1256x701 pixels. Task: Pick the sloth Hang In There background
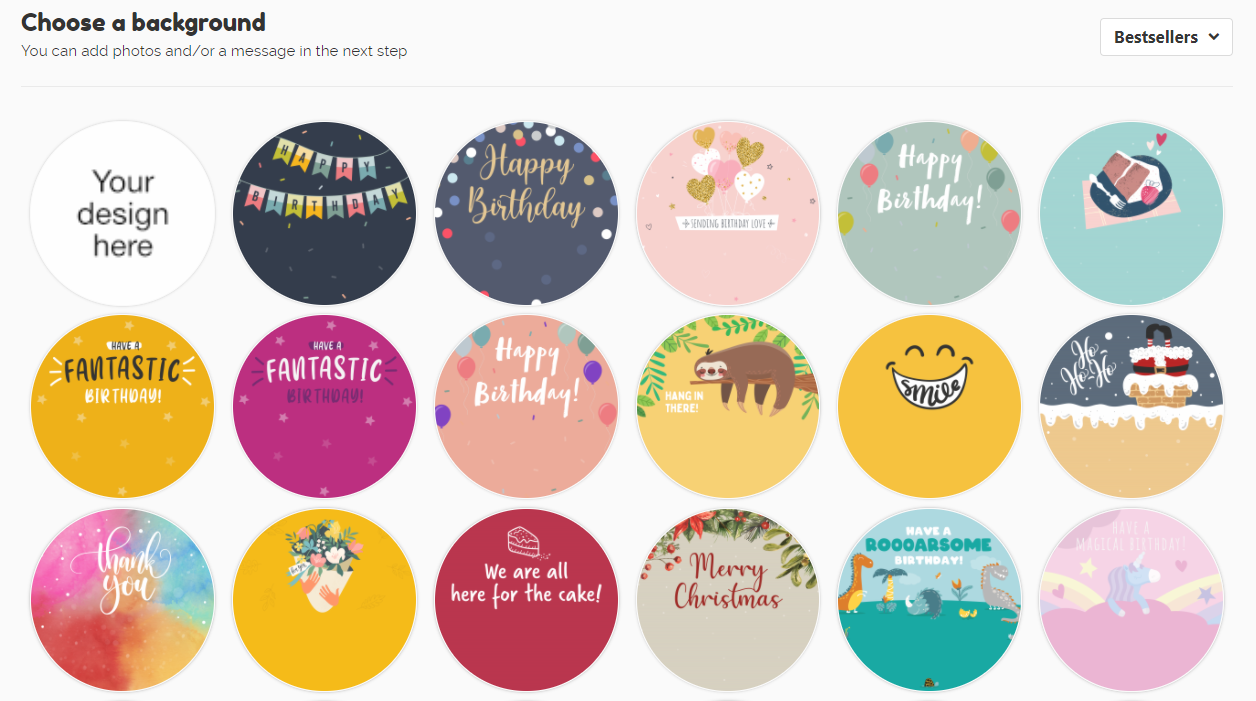tap(728, 407)
